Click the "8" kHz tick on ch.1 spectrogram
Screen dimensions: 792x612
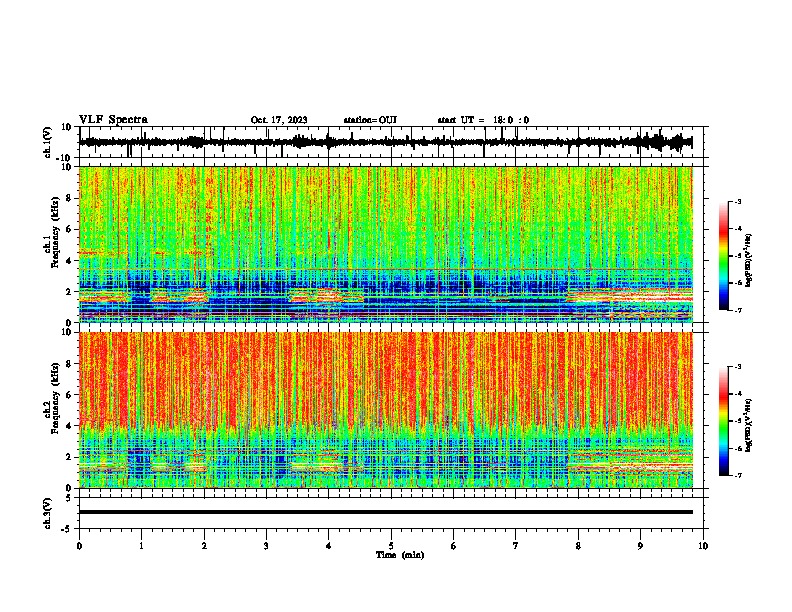click(x=70, y=198)
